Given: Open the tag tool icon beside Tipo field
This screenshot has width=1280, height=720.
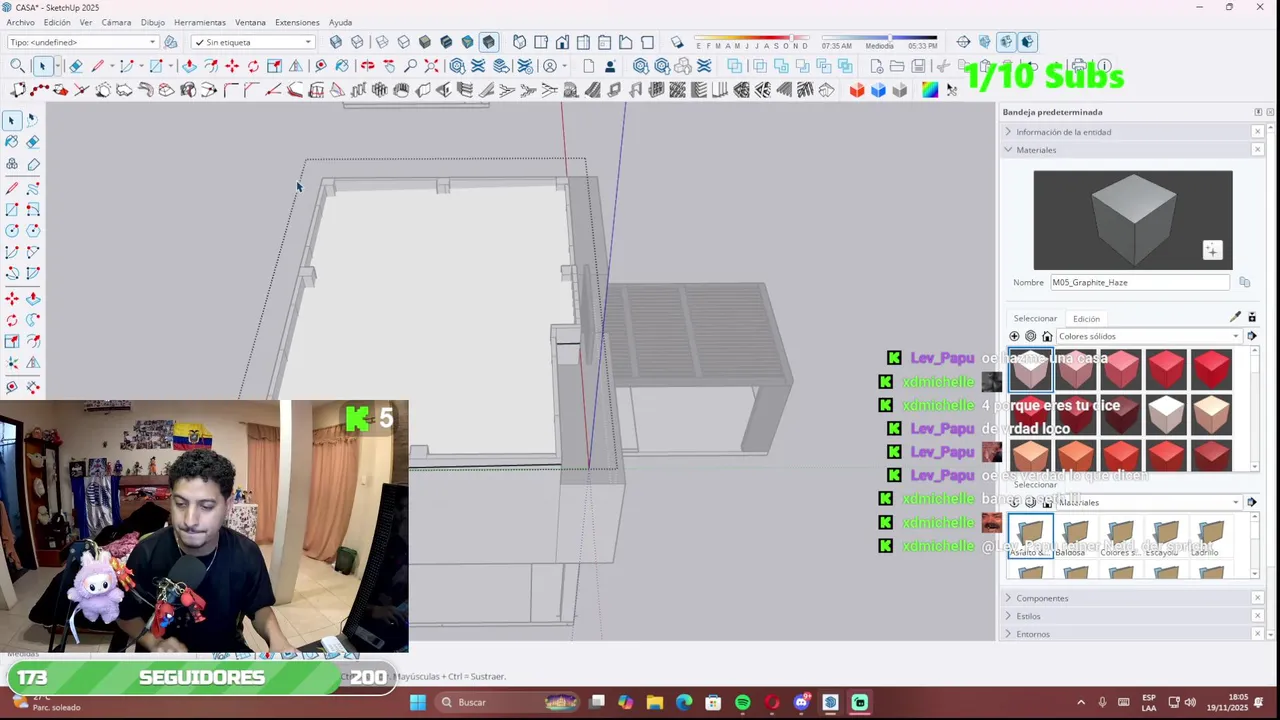Looking at the screenshot, I should (x=170, y=42).
